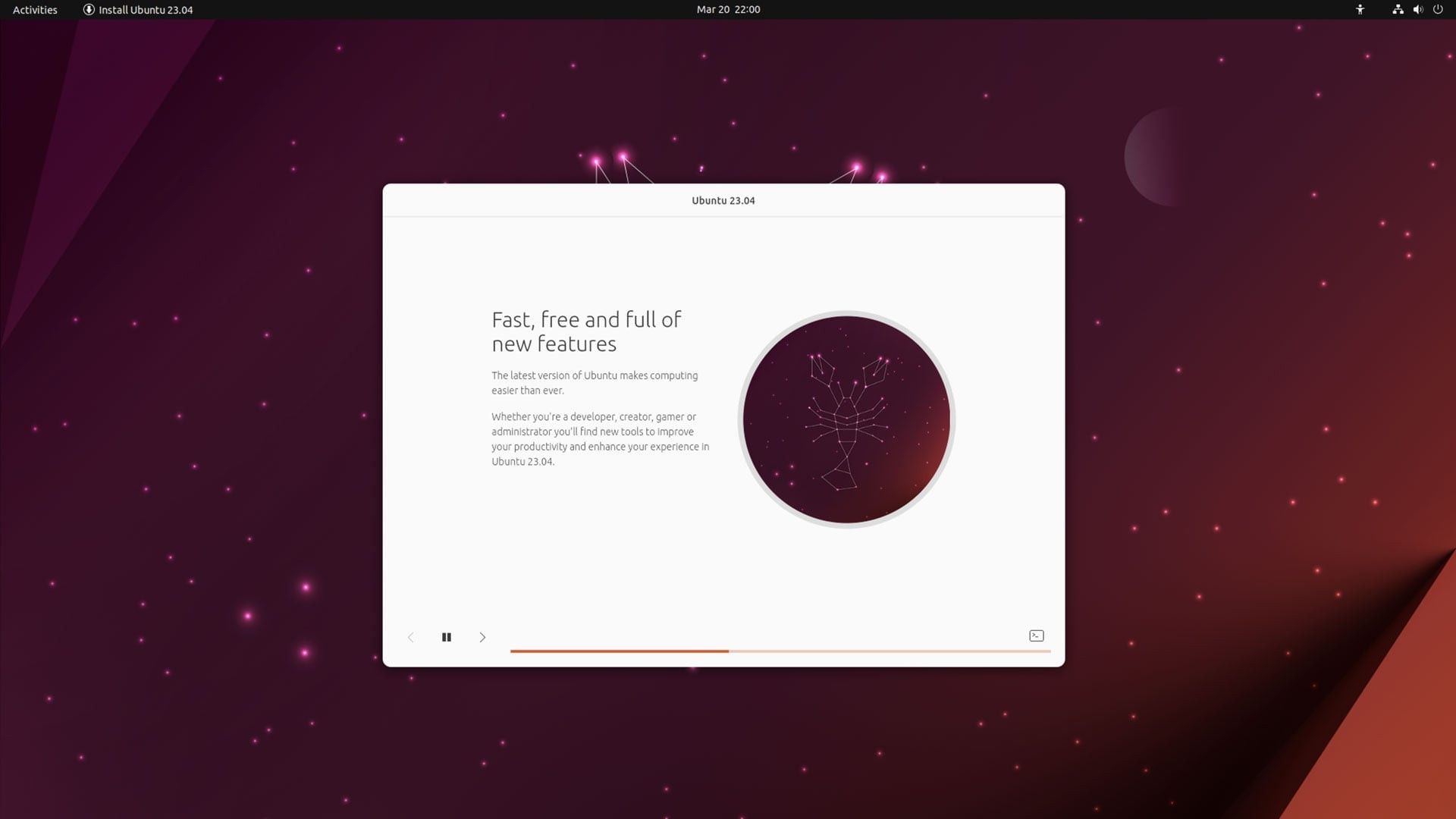Click the heading Fast, free and full of new features
Image resolution: width=1456 pixels, height=819 pixels.
point(585,331)
